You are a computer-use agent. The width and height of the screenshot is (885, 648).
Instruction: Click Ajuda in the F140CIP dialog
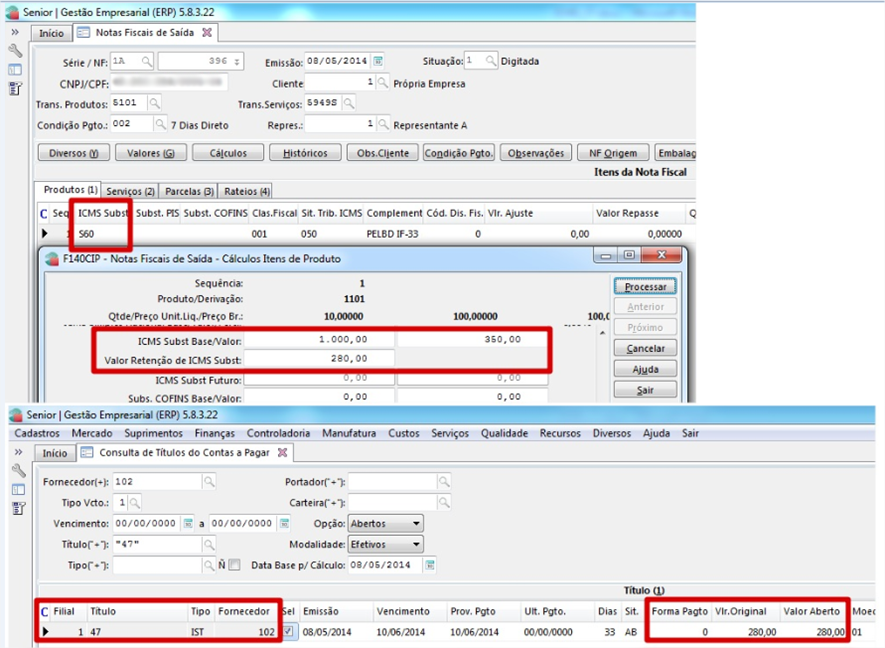point(645,369)
